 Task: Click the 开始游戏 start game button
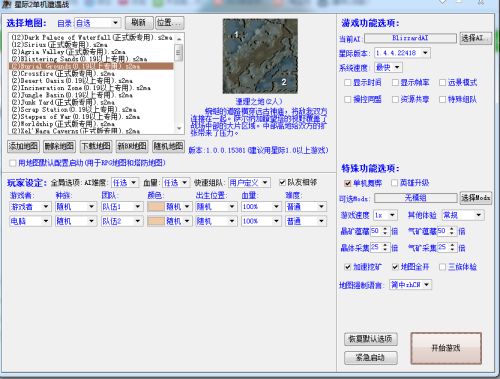point(446,348)
